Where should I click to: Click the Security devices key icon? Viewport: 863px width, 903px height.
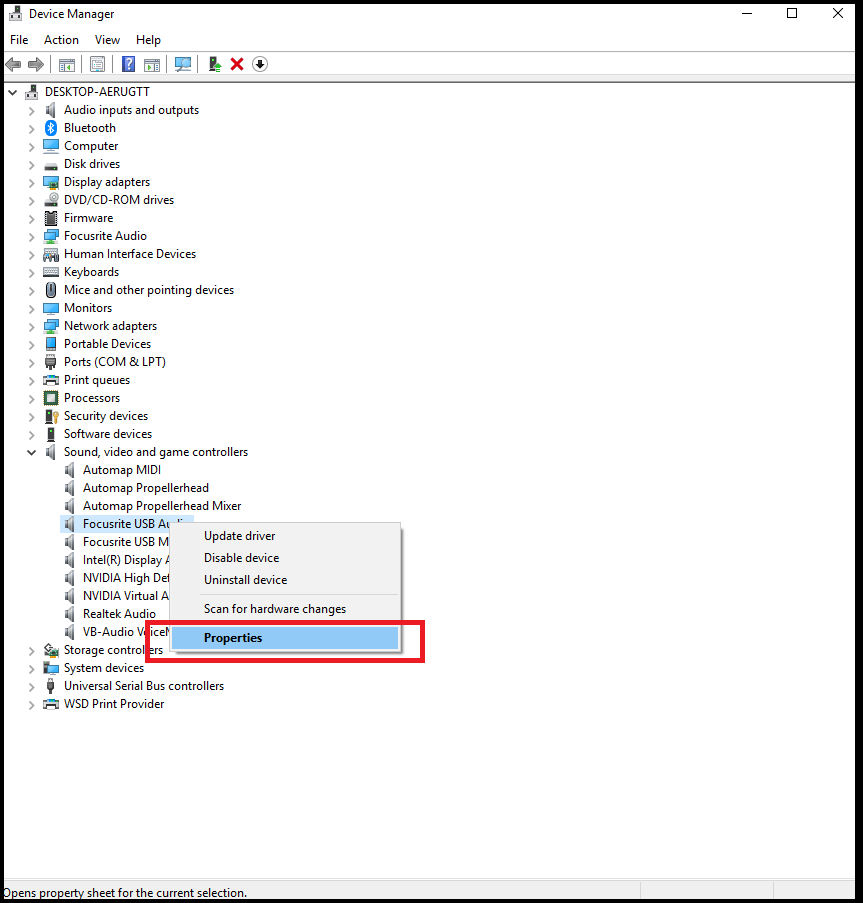51,416
